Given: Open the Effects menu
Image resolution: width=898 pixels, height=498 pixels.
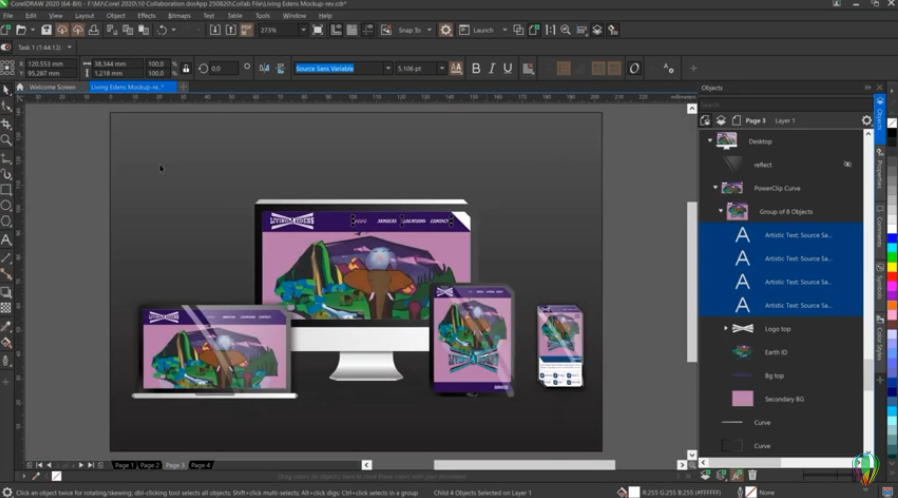Looking at the screenshot, I should 146,15.
